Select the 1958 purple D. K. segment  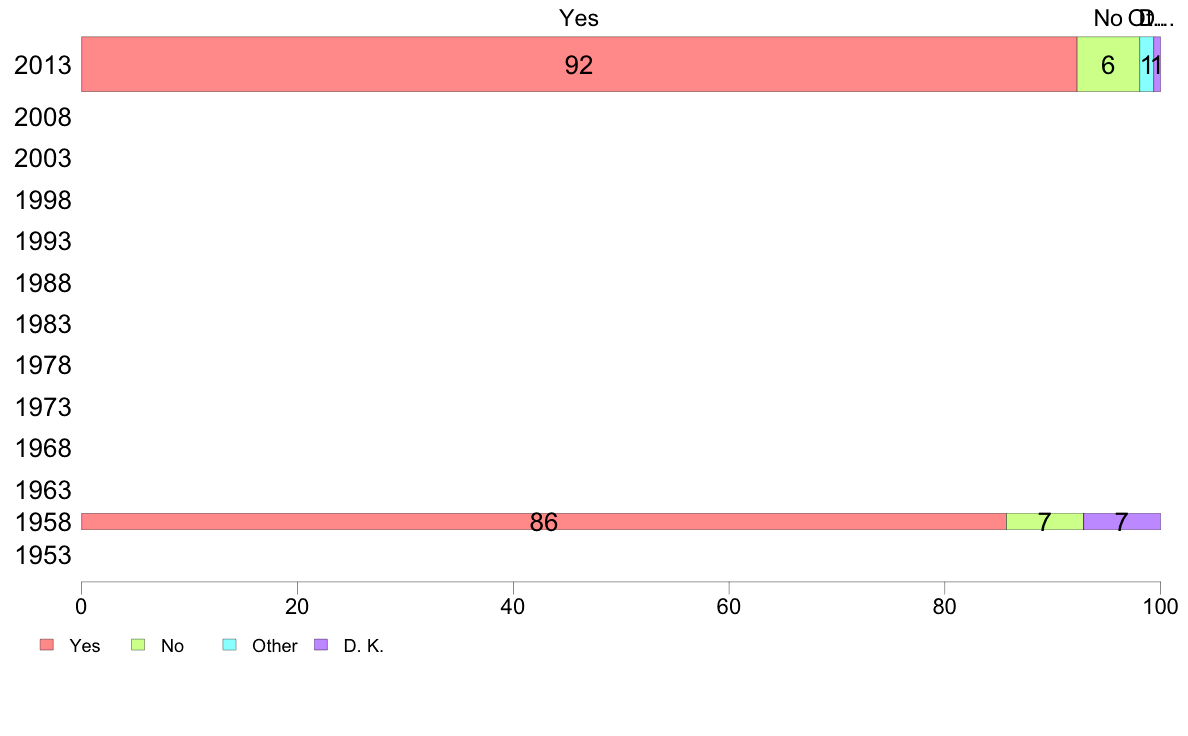click(x=1122, y=521)
